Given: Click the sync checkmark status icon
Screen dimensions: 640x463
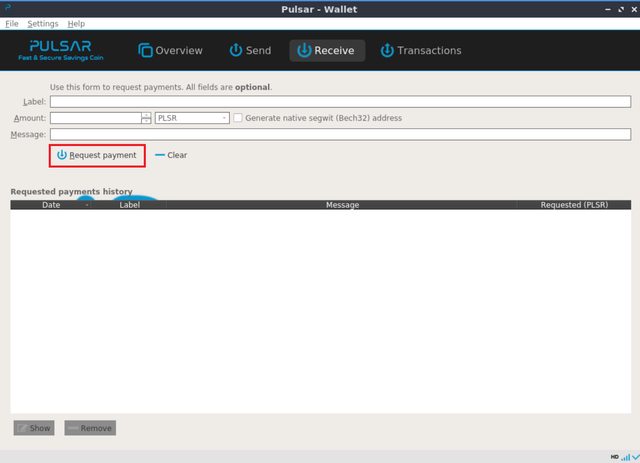Looking at the screenshot, I should pyautogui.click(x=636, y=457).
